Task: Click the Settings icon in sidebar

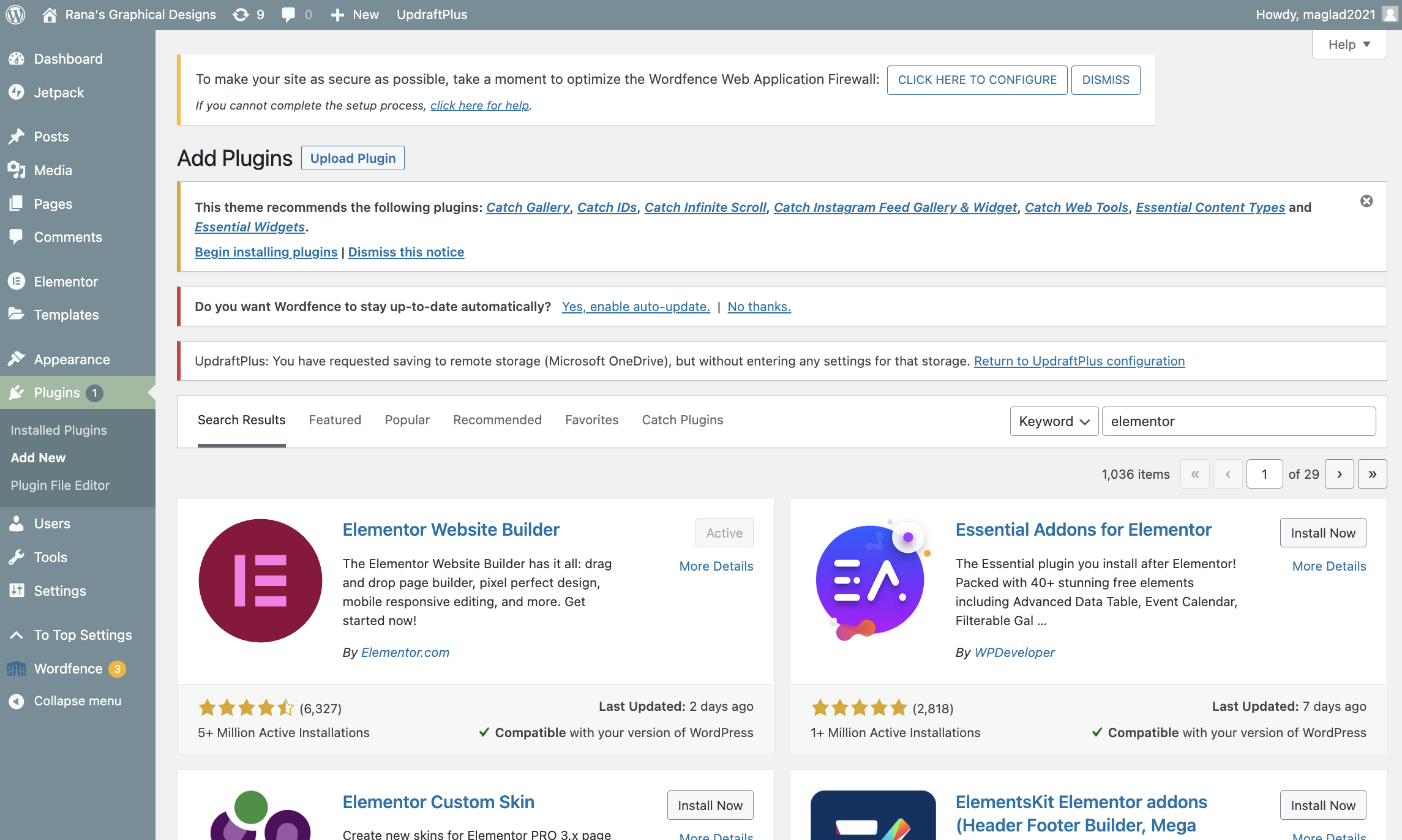Action: pyautogui.click(x=17, y=591)
